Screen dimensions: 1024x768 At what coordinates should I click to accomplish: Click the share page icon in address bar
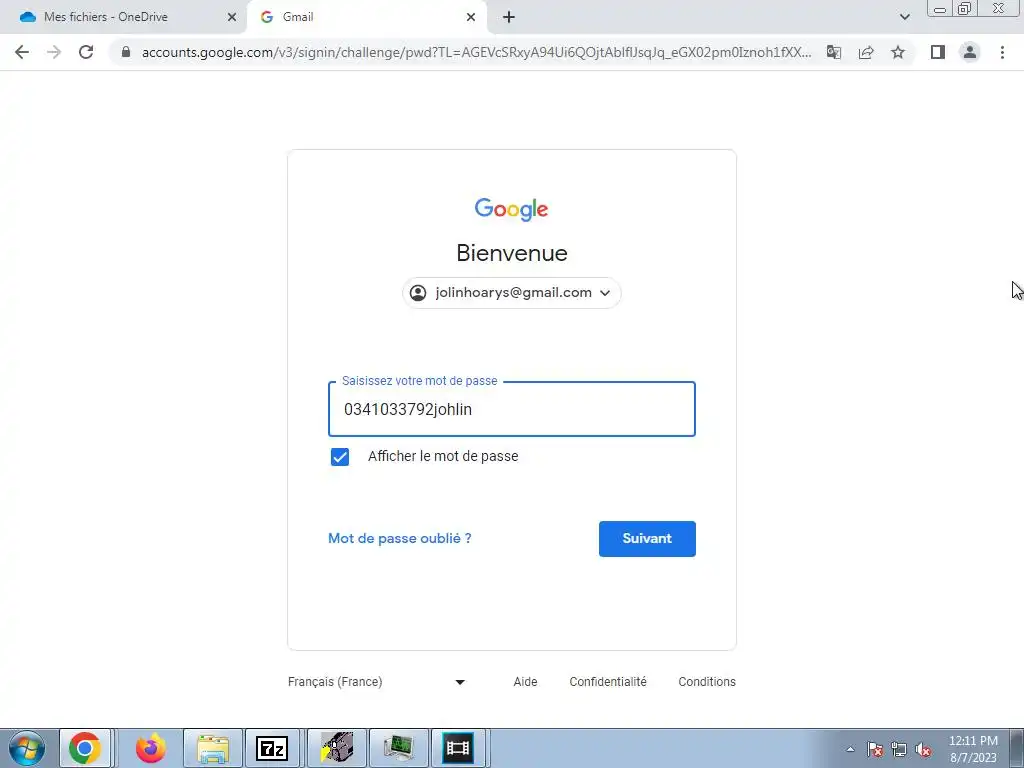pos(866,52)
